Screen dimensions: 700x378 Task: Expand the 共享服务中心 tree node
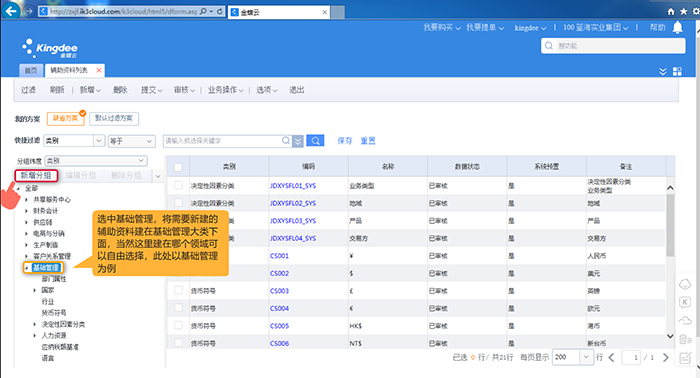[x=26, y=199]
